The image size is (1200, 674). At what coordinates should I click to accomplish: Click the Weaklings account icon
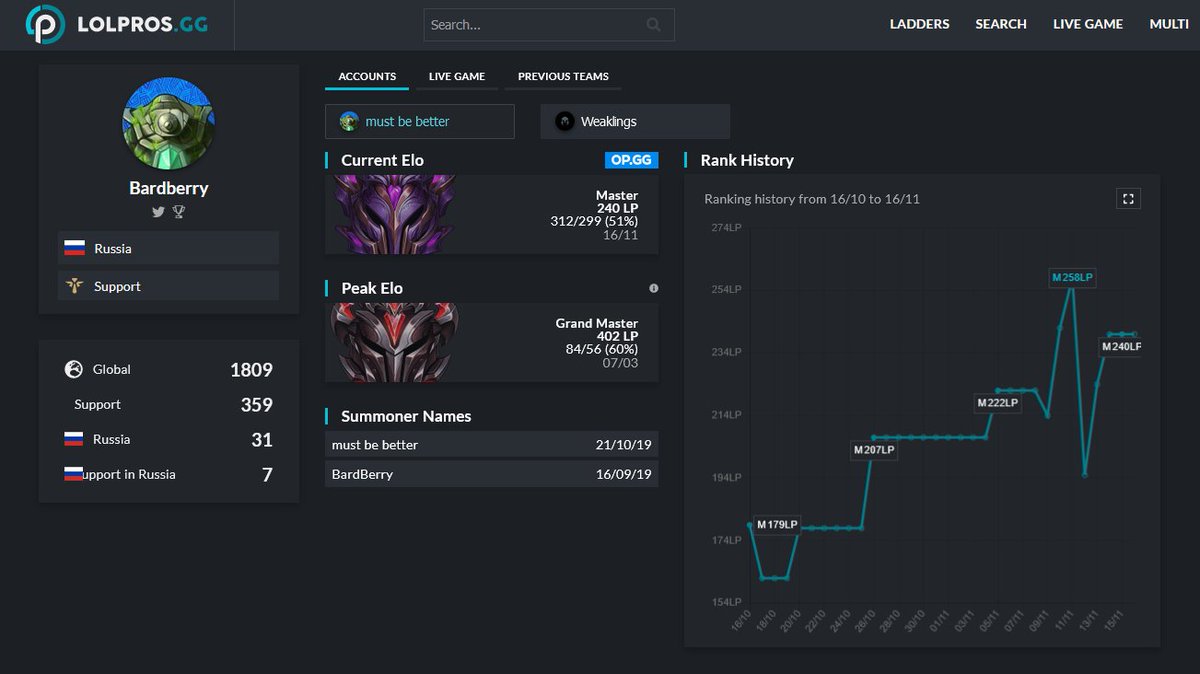click(565, 121)
